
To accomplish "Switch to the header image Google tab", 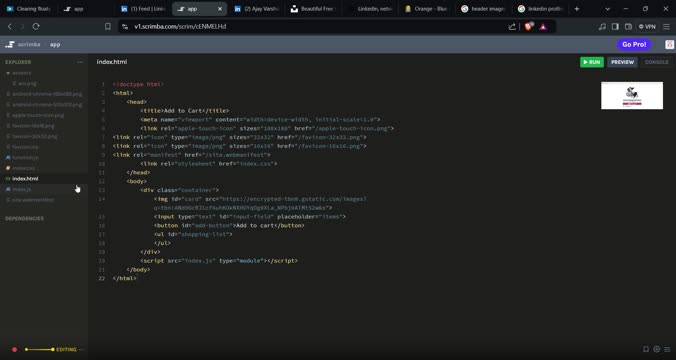I will pyautogui.click(x=484, y=9).
